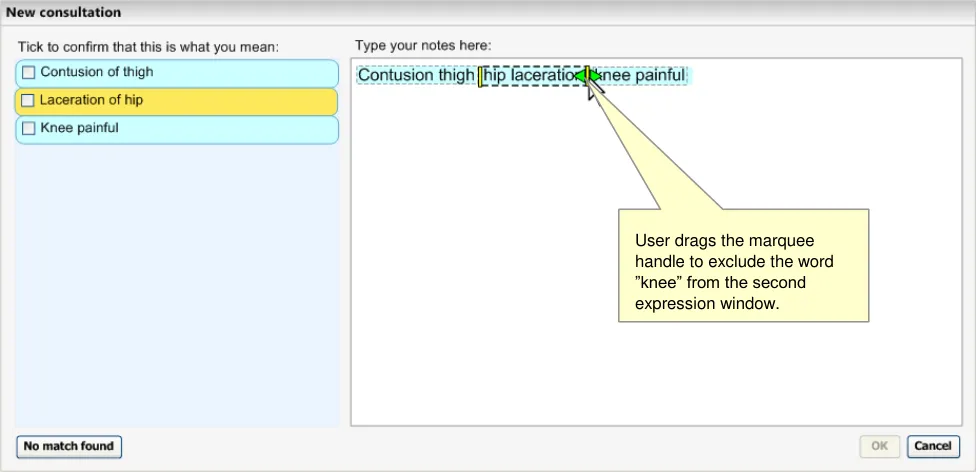
Task: Tick the Knee painful checkbox
Action: [x=28, y=129]
